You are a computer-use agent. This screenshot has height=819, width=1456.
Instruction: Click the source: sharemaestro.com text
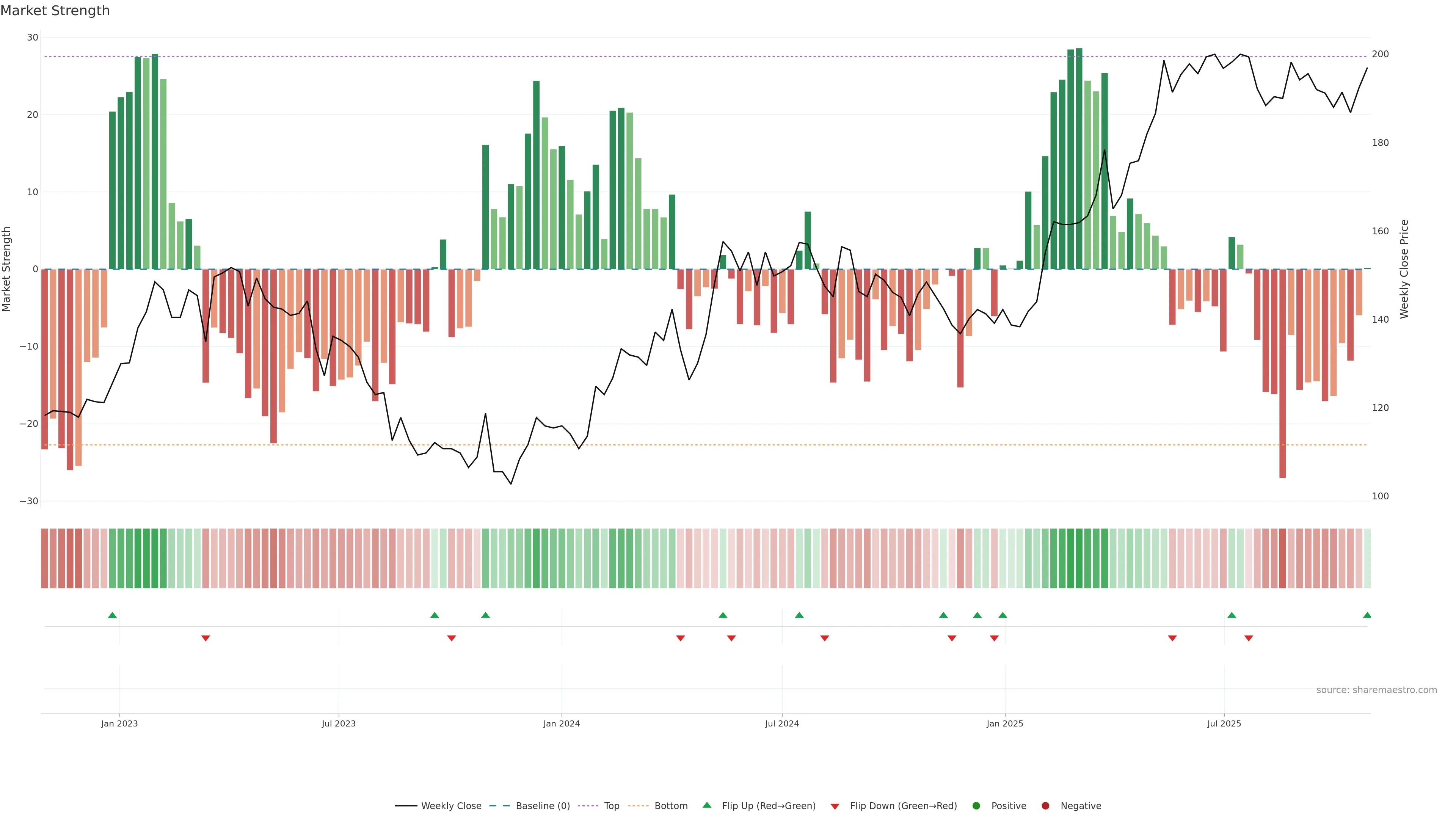click(1376, 690)
